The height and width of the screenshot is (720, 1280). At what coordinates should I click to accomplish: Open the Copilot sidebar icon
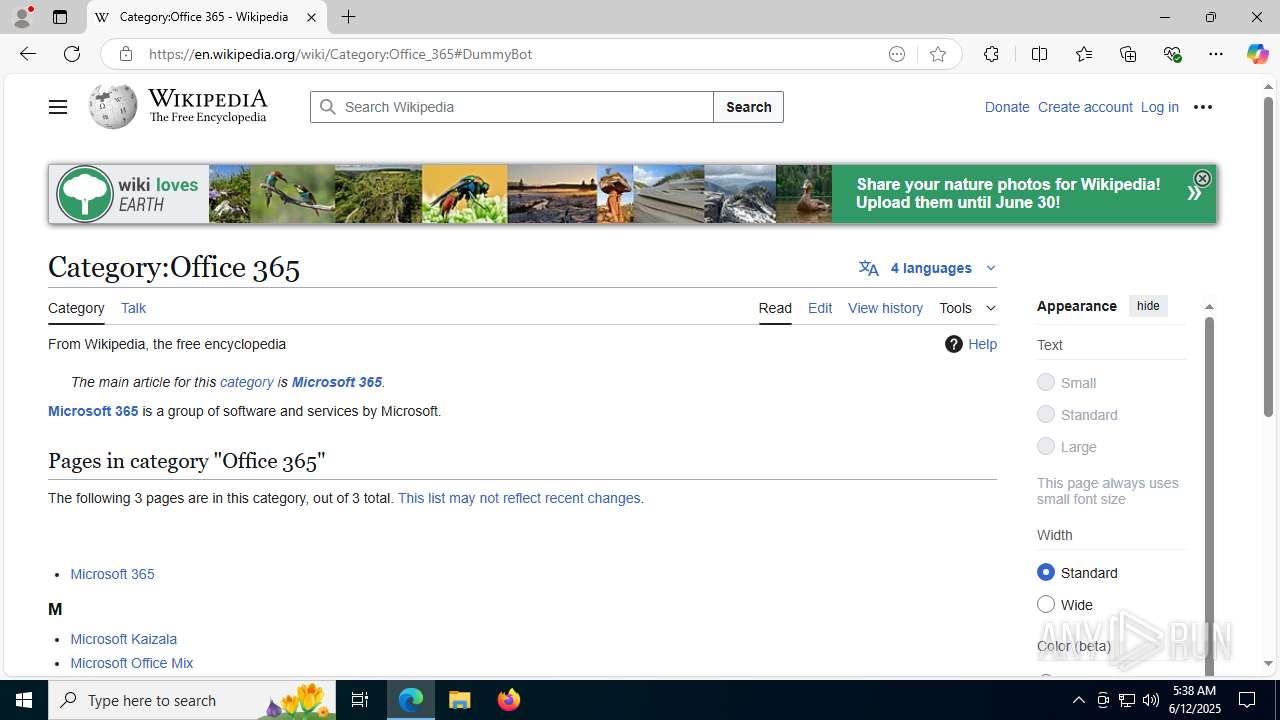(x=1257, y=54)
